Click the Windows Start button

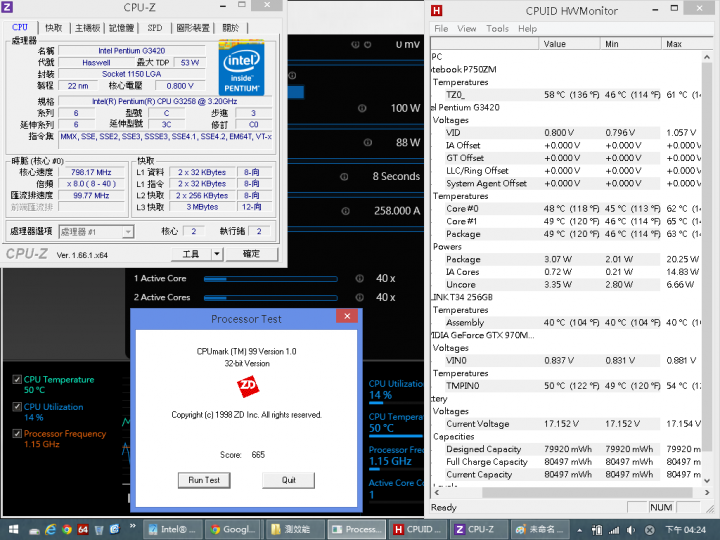tap(13, 529)
